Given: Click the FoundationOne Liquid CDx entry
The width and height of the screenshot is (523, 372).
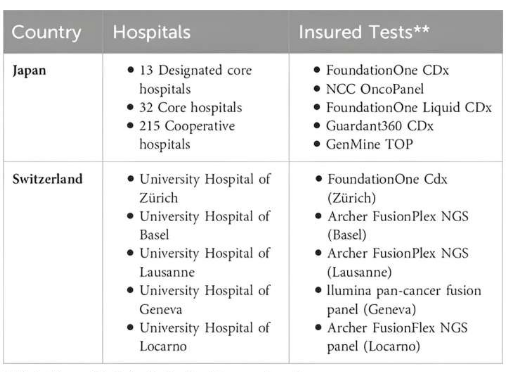Looking at the screenshot, I should (x=409, y=107).
